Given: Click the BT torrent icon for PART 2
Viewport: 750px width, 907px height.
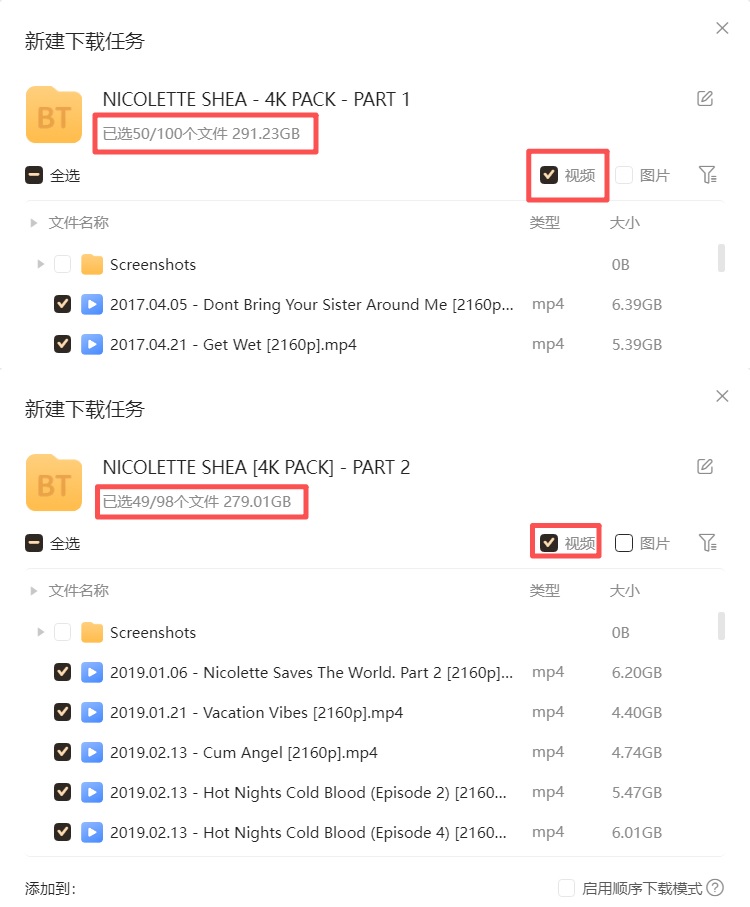Looking at the screenshot, I should [x=54, y=483].
